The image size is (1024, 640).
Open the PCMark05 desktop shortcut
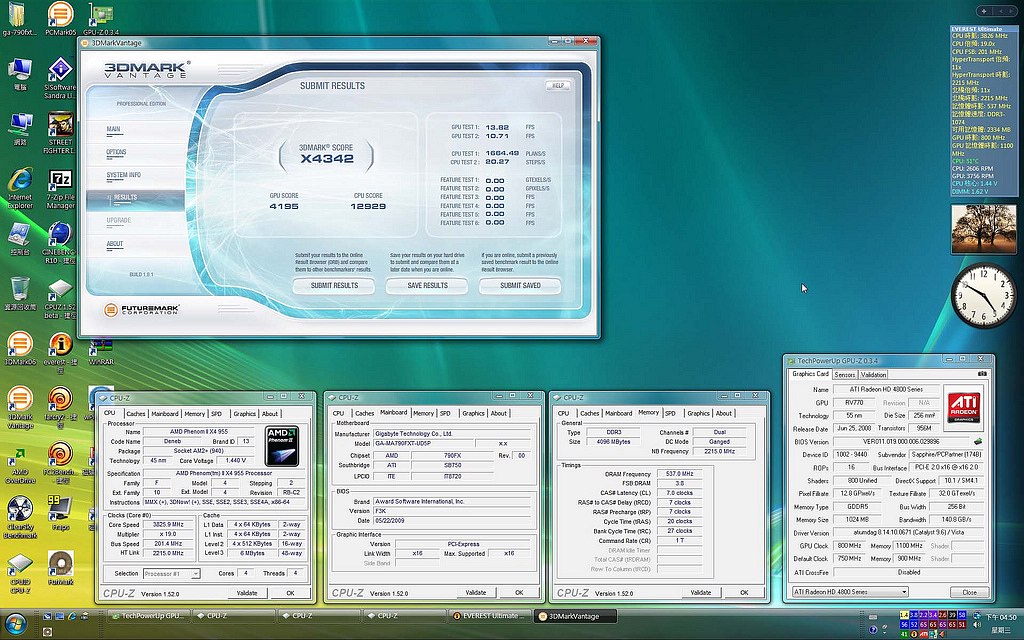pos(61,18)
